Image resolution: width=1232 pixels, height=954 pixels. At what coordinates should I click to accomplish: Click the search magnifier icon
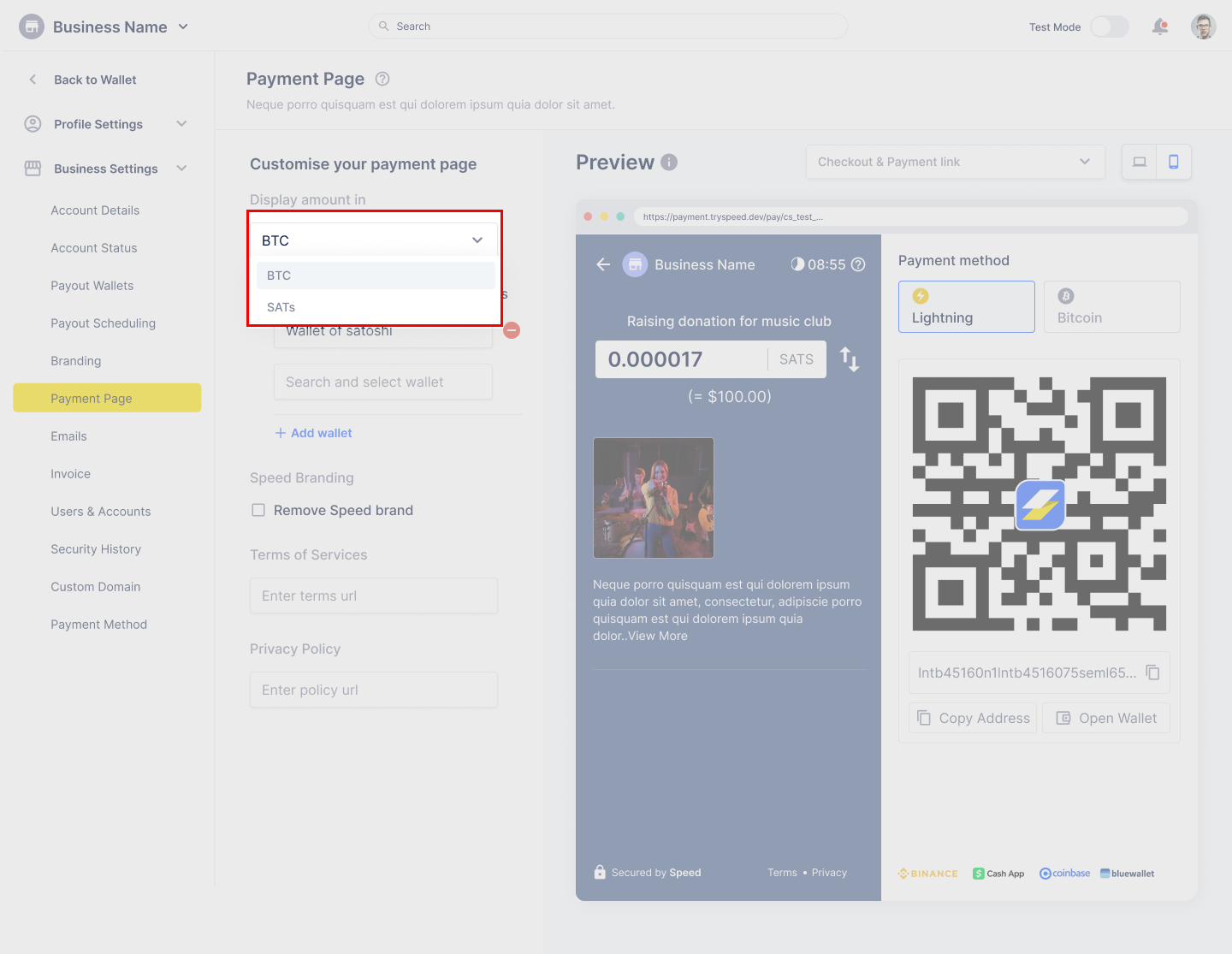(x=384, y=27)
